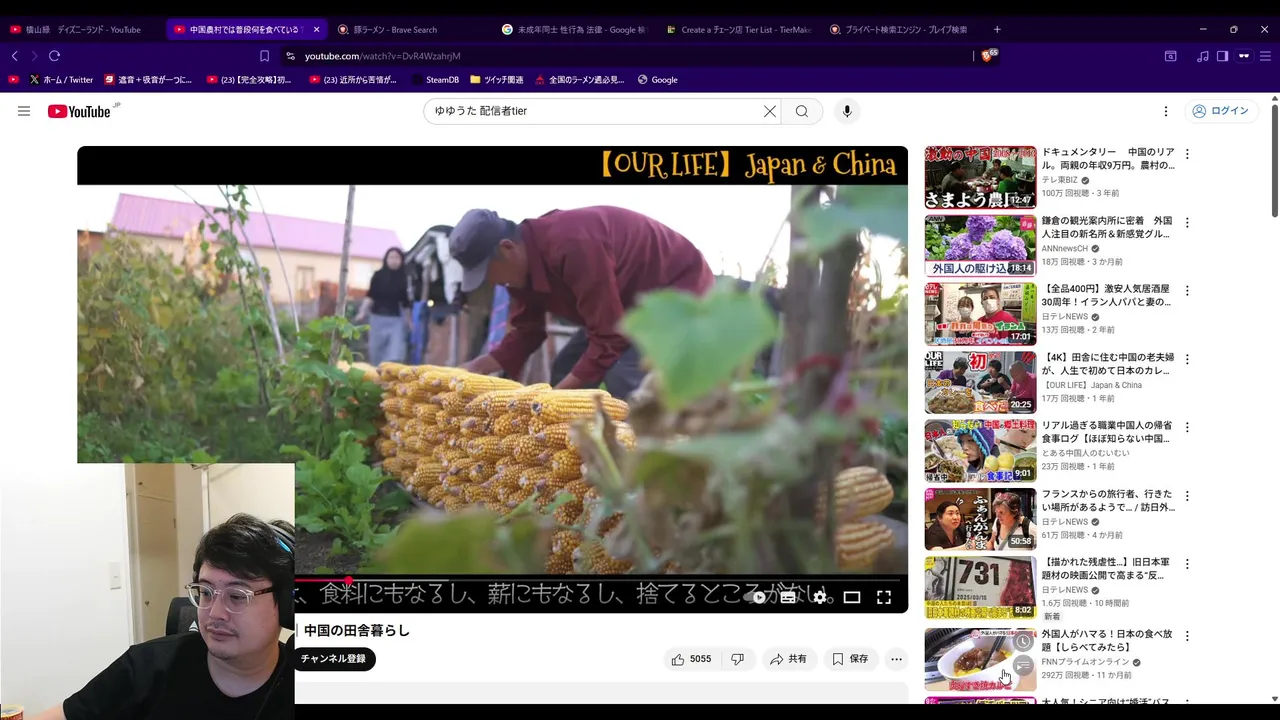
Task: Toggle the browser sidebar panel icon
Action: pos(1222,56)
